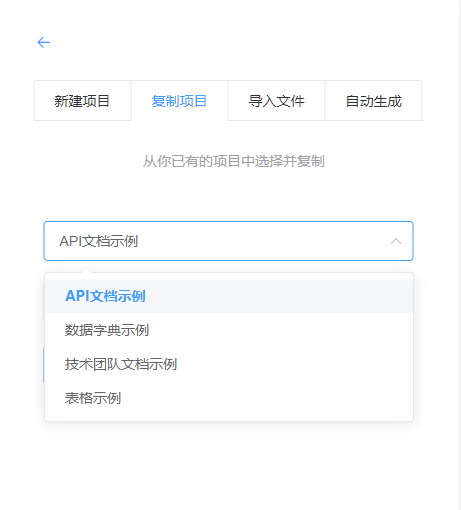Collapse the project select via the chevron icon
This screenshot has height=510, width=461.
[396, 241]
